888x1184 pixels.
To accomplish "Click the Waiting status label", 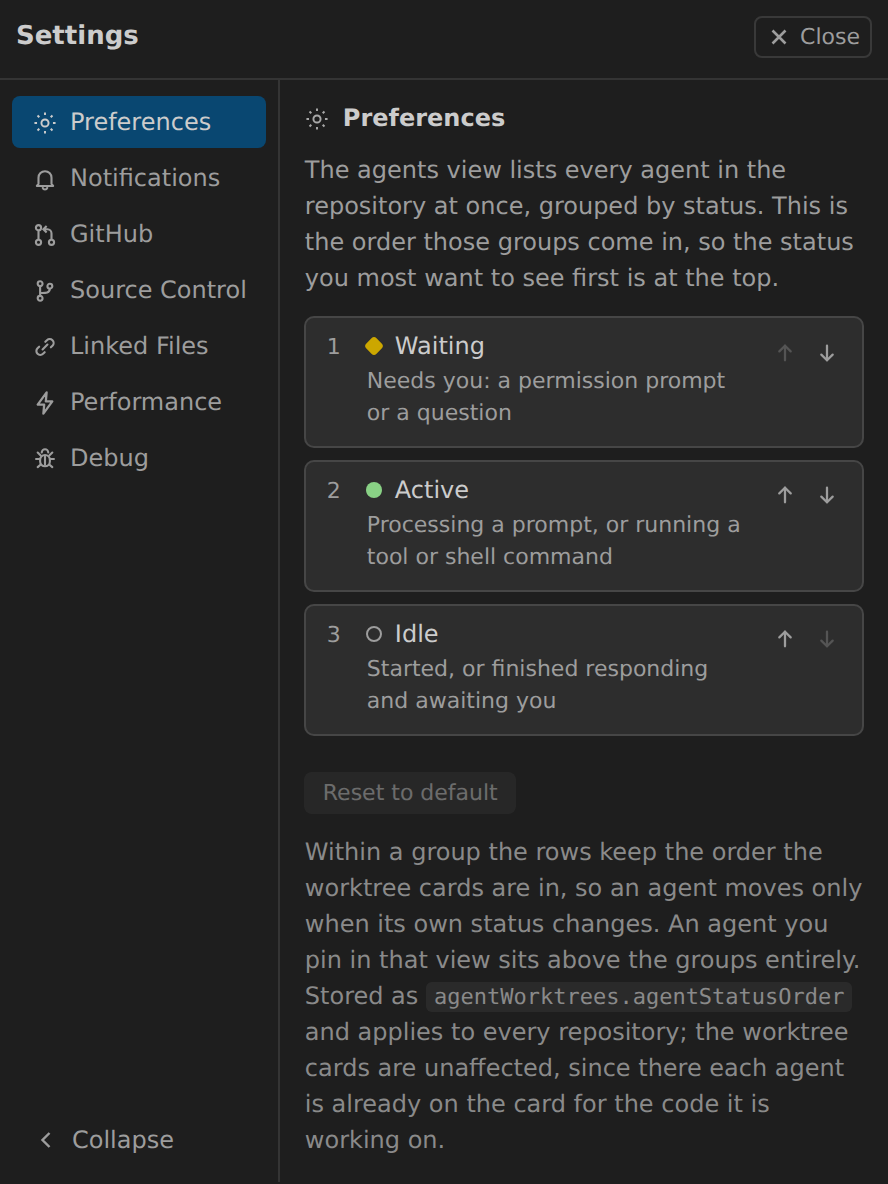I will pyautogui.click(x=439, y=346).
